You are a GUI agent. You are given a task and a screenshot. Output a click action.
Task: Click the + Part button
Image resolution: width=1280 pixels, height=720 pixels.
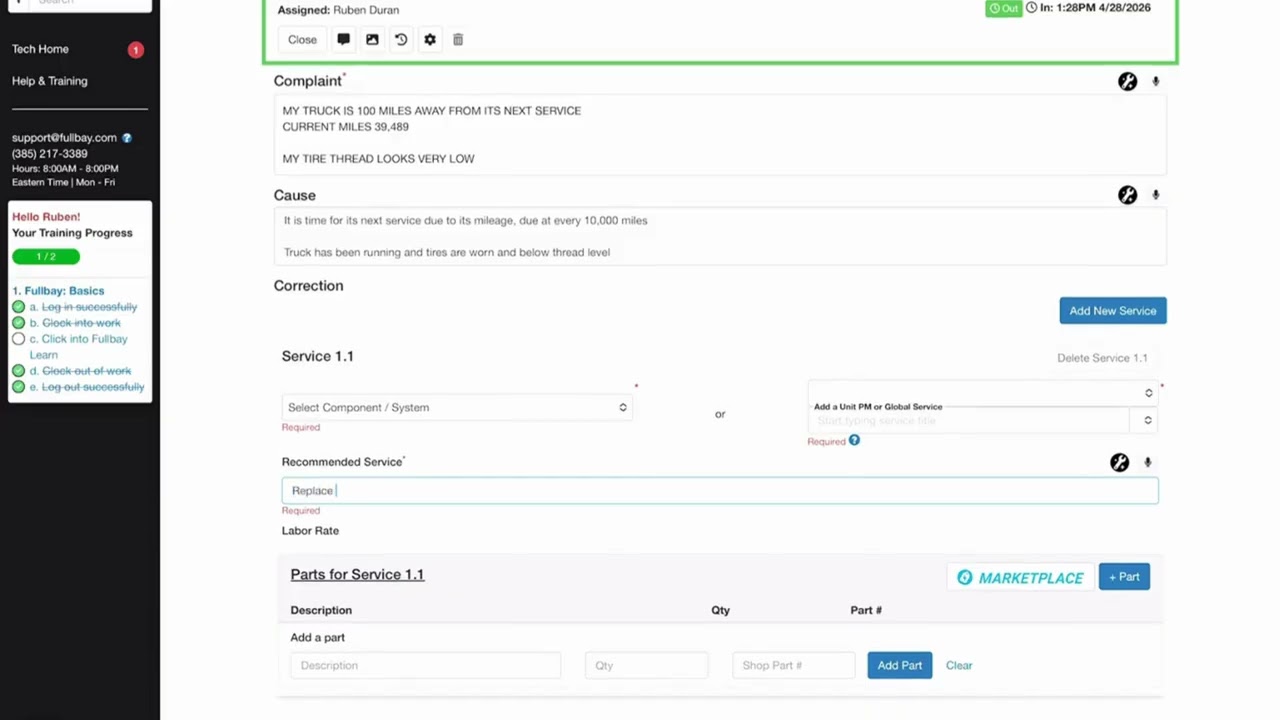[1124, 577]
